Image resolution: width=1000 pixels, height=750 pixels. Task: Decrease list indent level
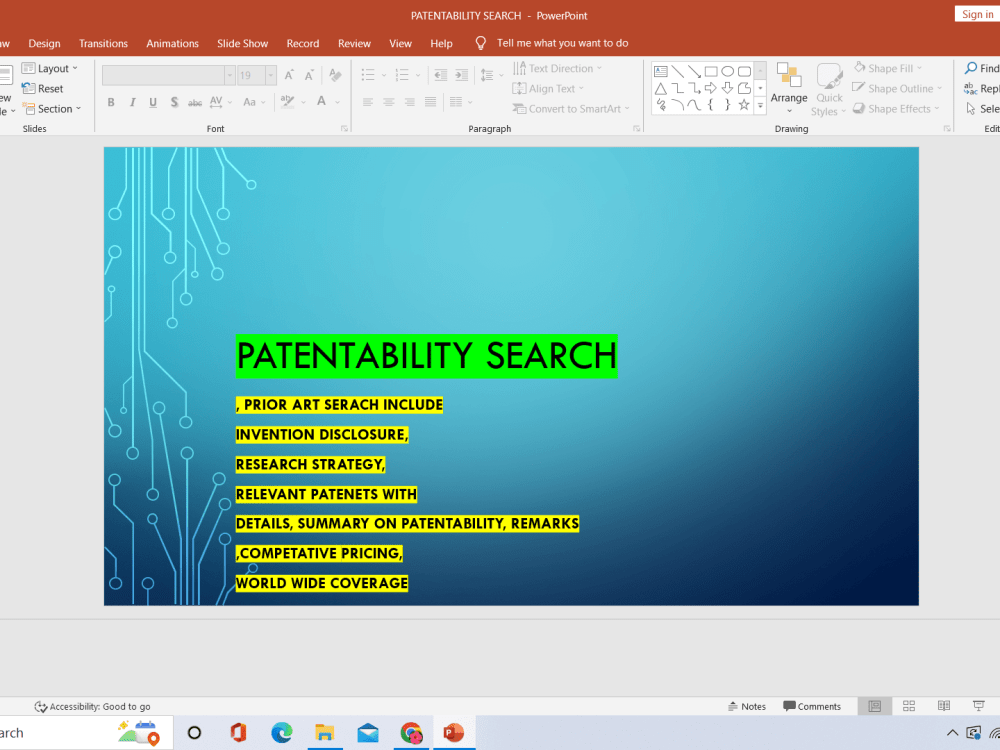[x=441, y=75]
